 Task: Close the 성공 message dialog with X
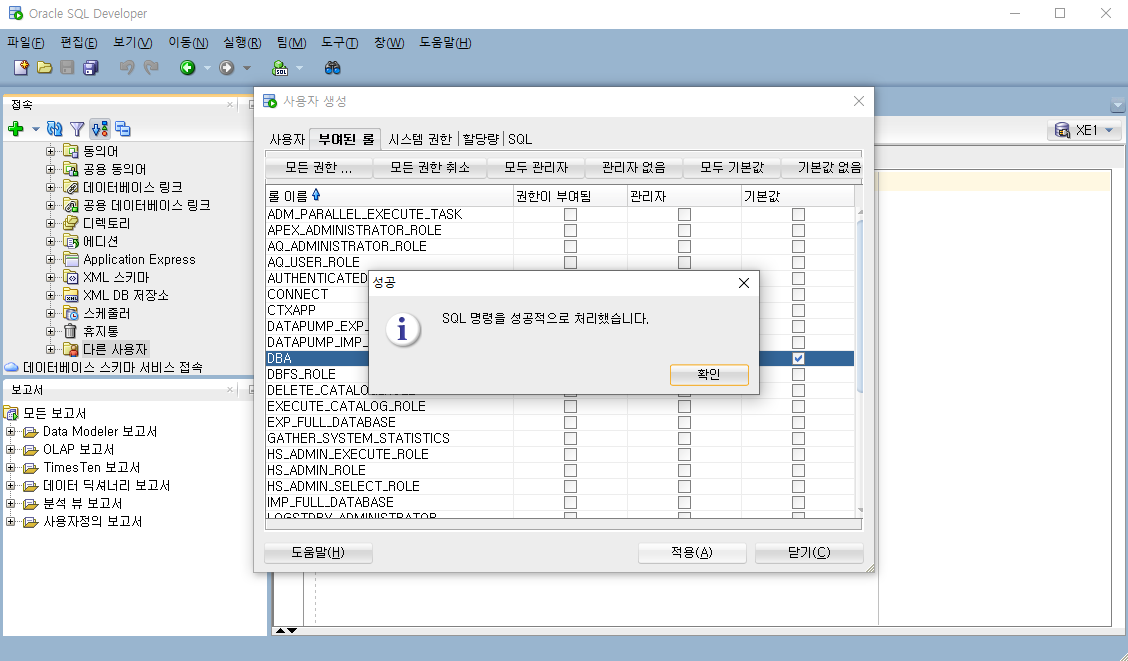(x=744, y=283)
